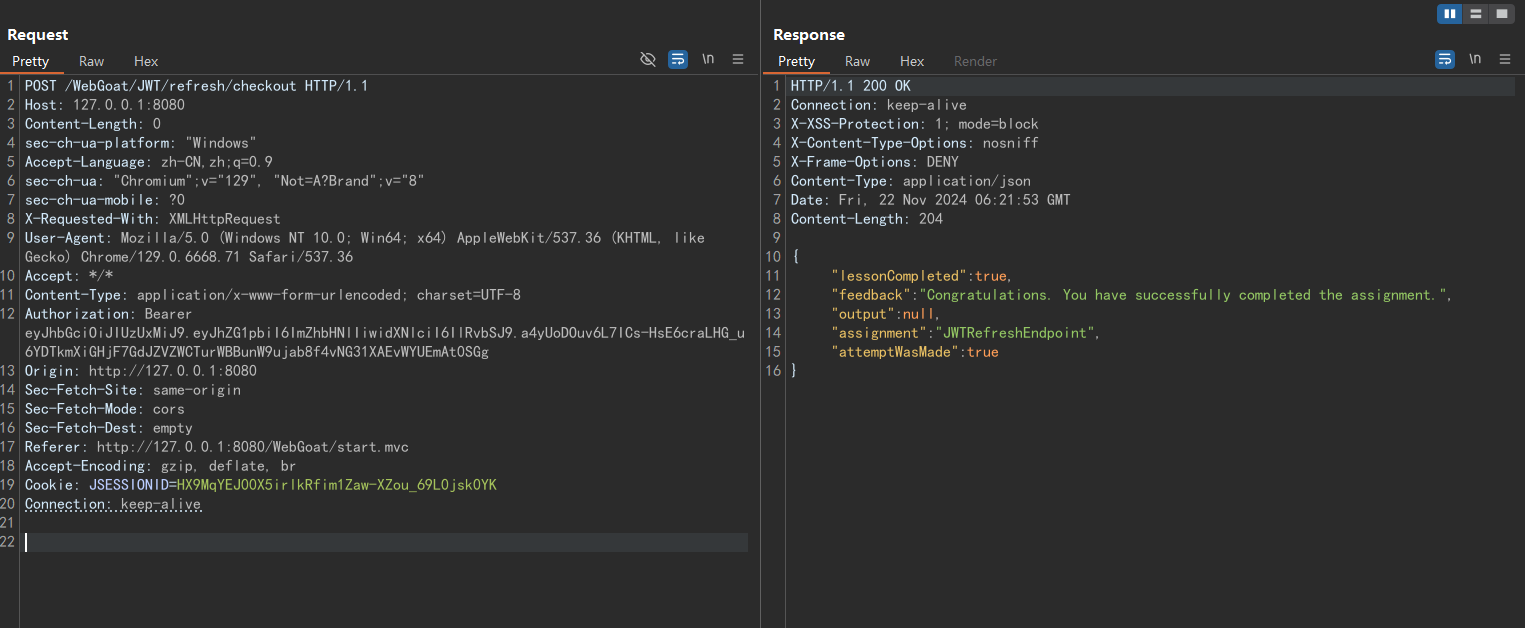The height and width of the screenshot is (628, 1525).
Task: Open Response panel hamburger options menu
Action: coord(1505,59)
